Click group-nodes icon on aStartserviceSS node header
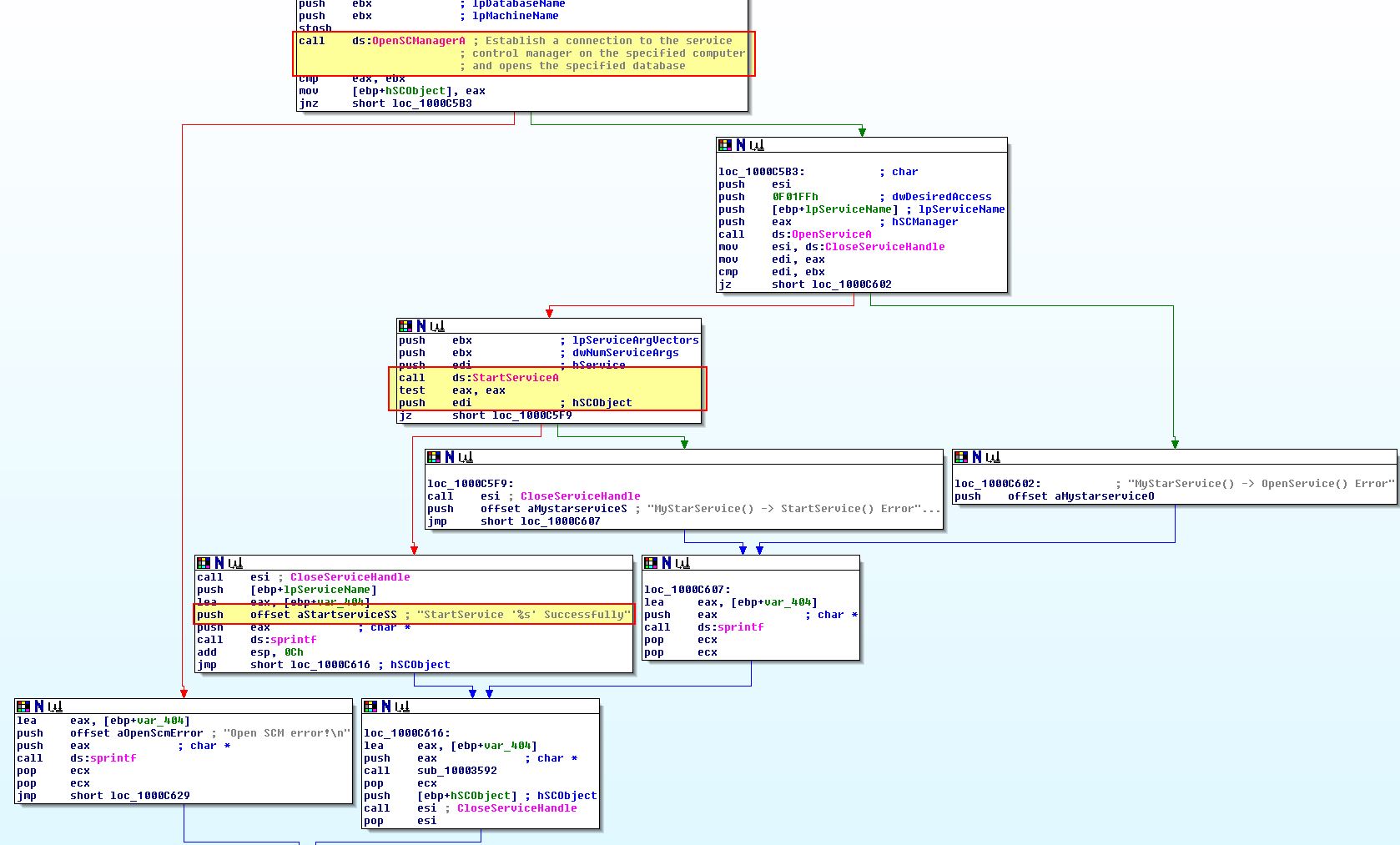The height and width of the screenshot is (845, 1400). (x=235, y=563)
